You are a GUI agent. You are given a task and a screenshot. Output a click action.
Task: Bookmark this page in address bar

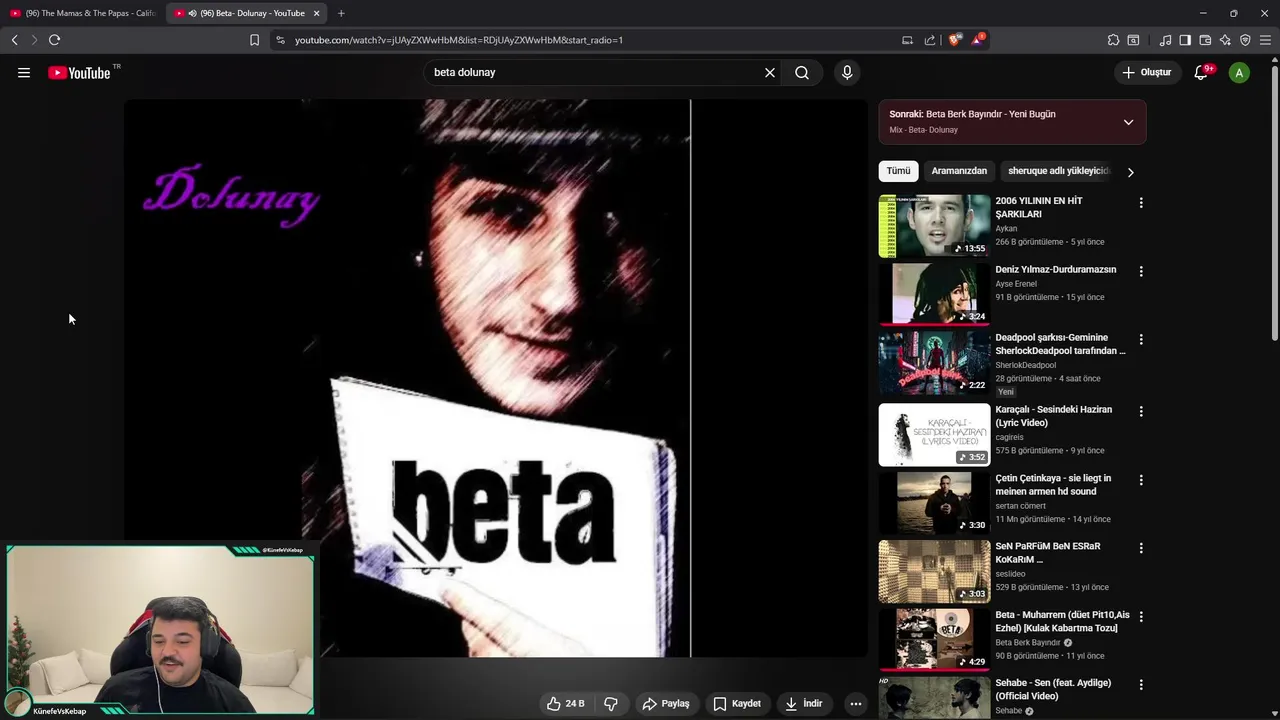click(254, 40)
